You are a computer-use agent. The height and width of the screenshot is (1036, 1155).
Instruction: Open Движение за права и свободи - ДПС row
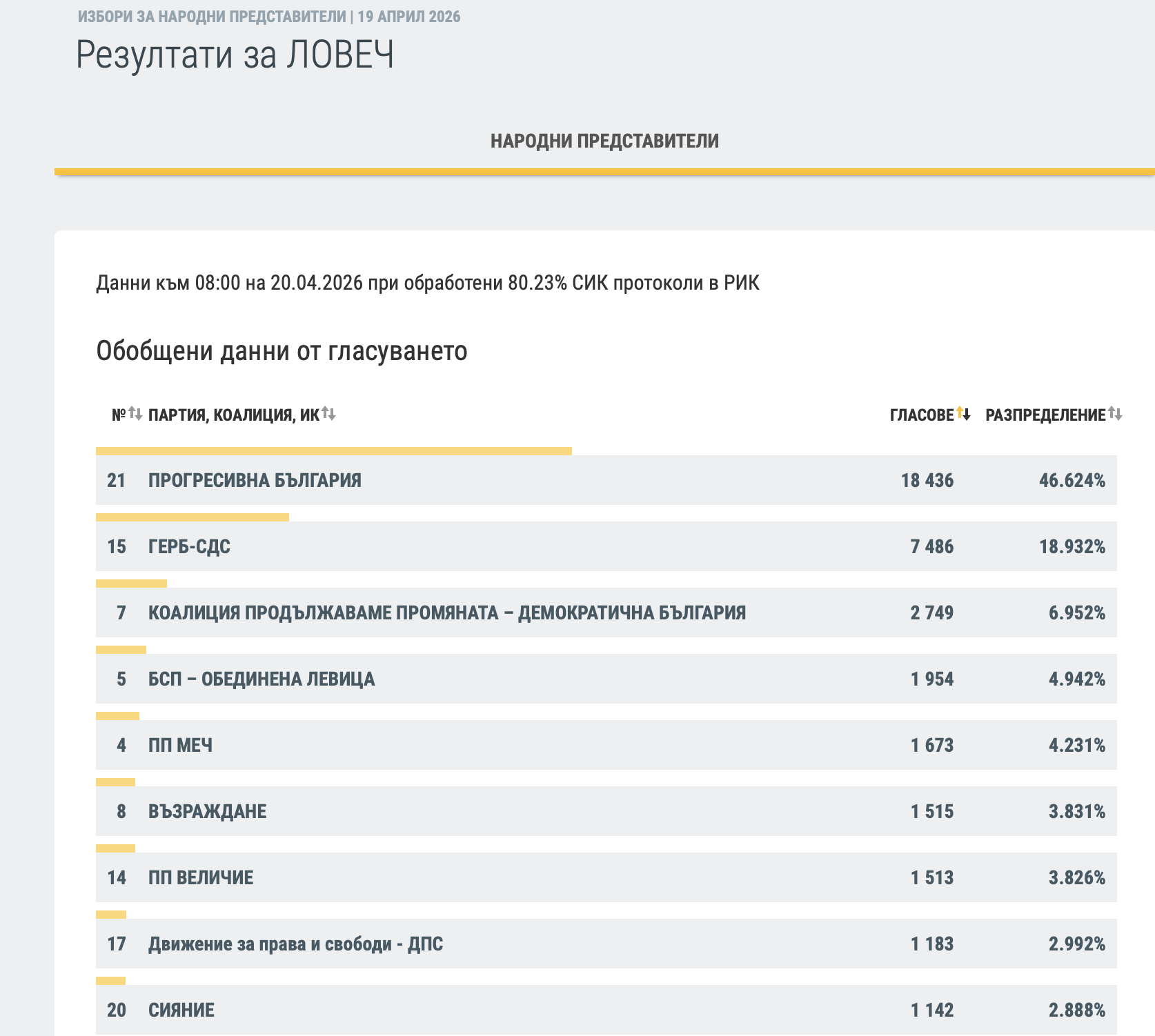(295, 944)
